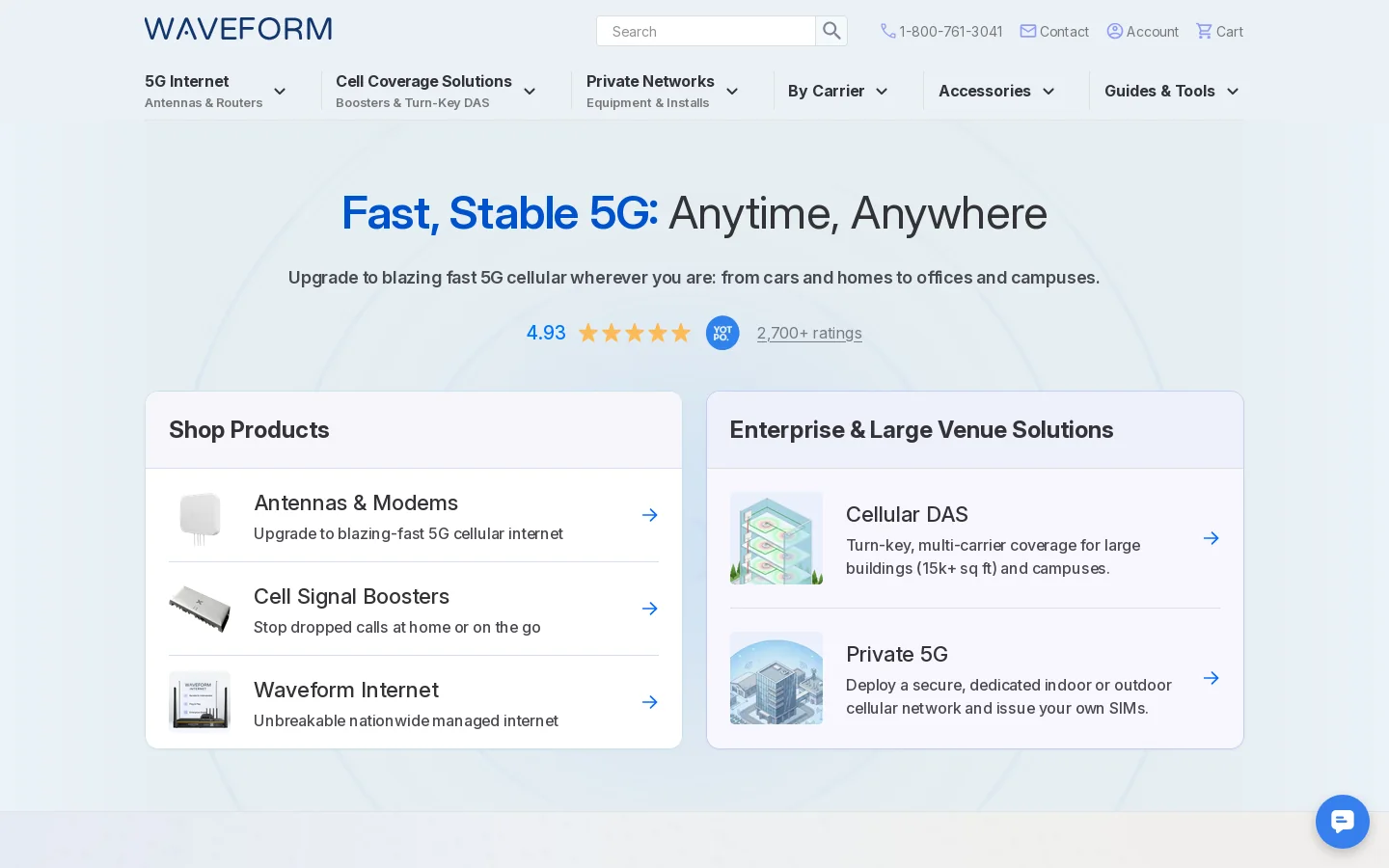Click the arrow for Cell Signal Boosters
The image size is (1389, 868).
[x=650, y=609]
